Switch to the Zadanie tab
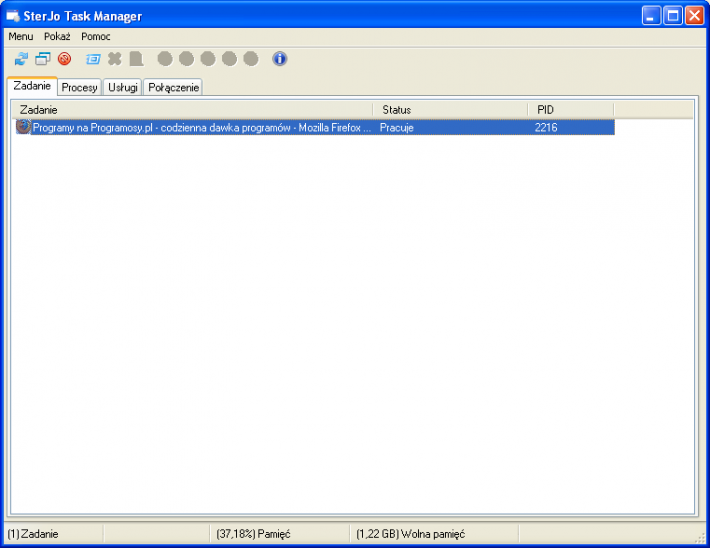This screenshot has height=548, width=710. click(x=32, y=86)
